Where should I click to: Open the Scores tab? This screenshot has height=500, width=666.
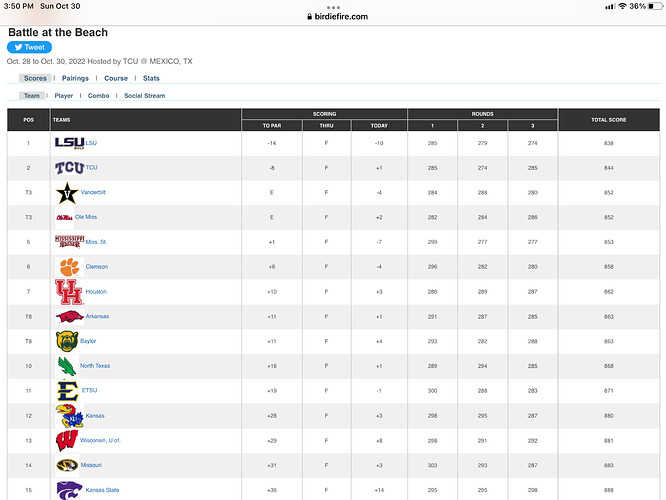click(35, 78)
